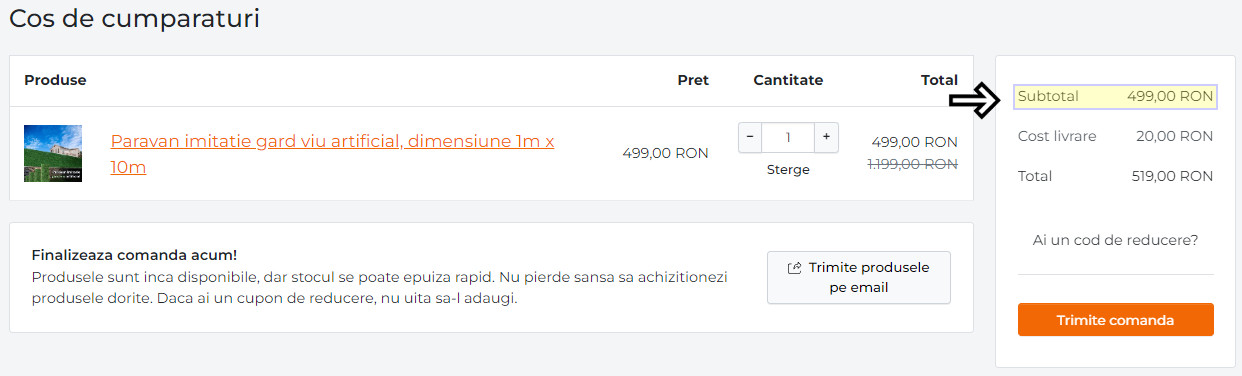
Task: Increase quantity with the plus button
Action: 826,138
